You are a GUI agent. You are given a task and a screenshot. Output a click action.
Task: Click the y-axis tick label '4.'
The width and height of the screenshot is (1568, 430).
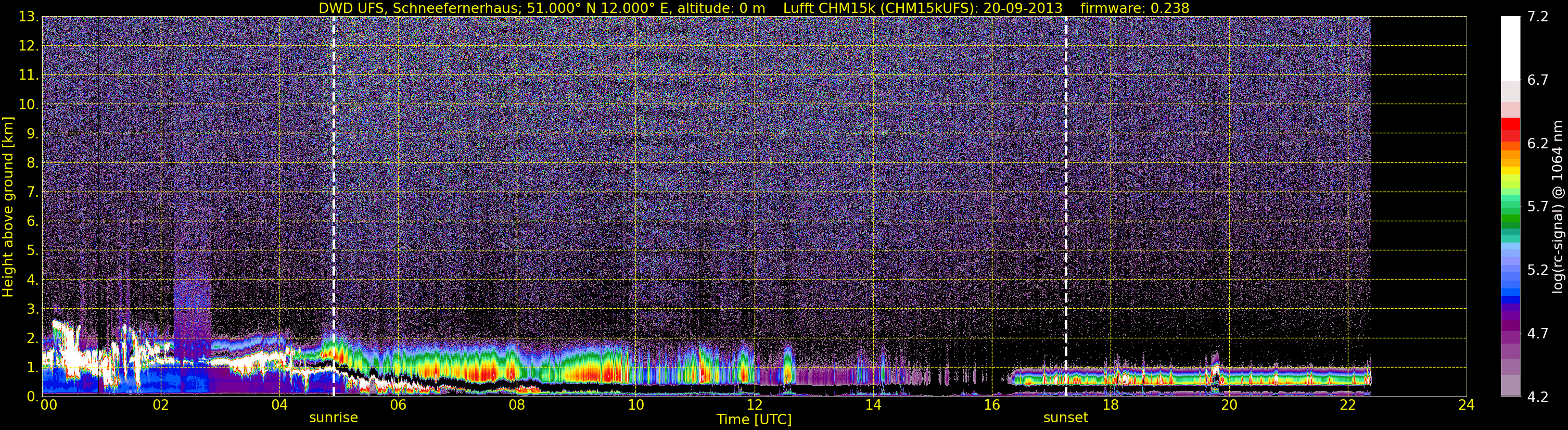click(32, 280)
